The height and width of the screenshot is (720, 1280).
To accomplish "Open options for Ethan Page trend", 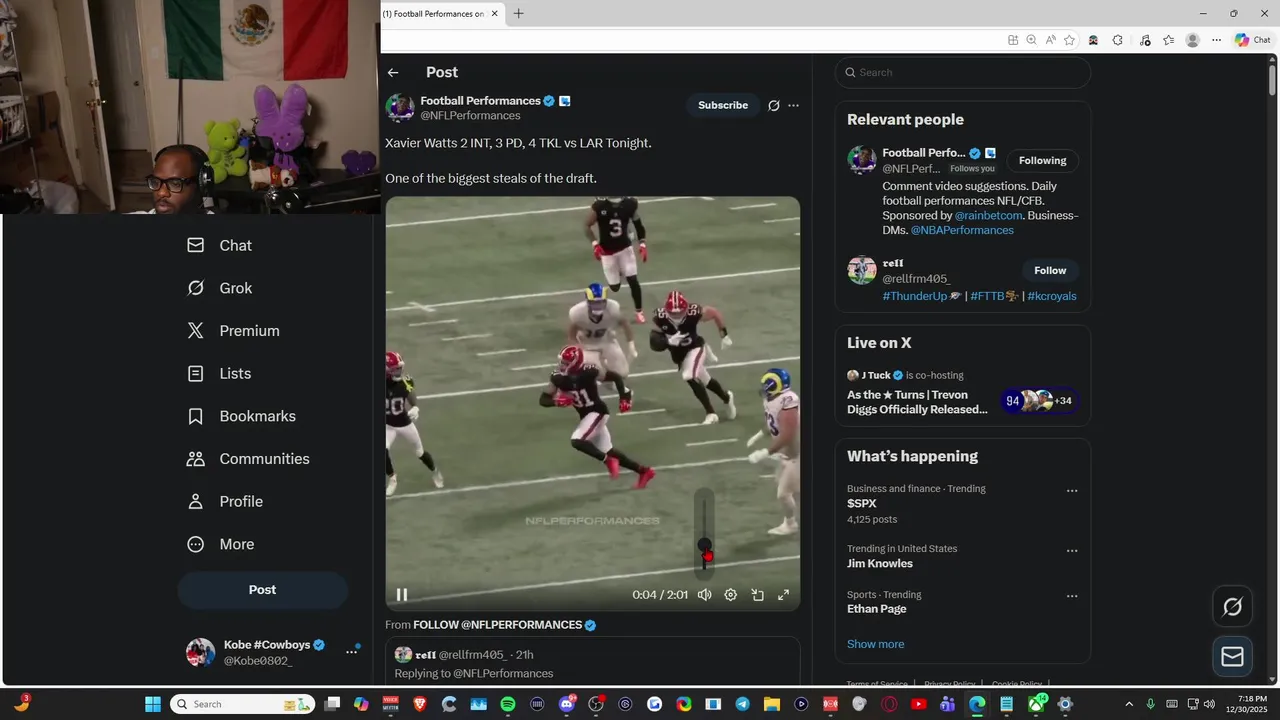I will (1072, 597).
